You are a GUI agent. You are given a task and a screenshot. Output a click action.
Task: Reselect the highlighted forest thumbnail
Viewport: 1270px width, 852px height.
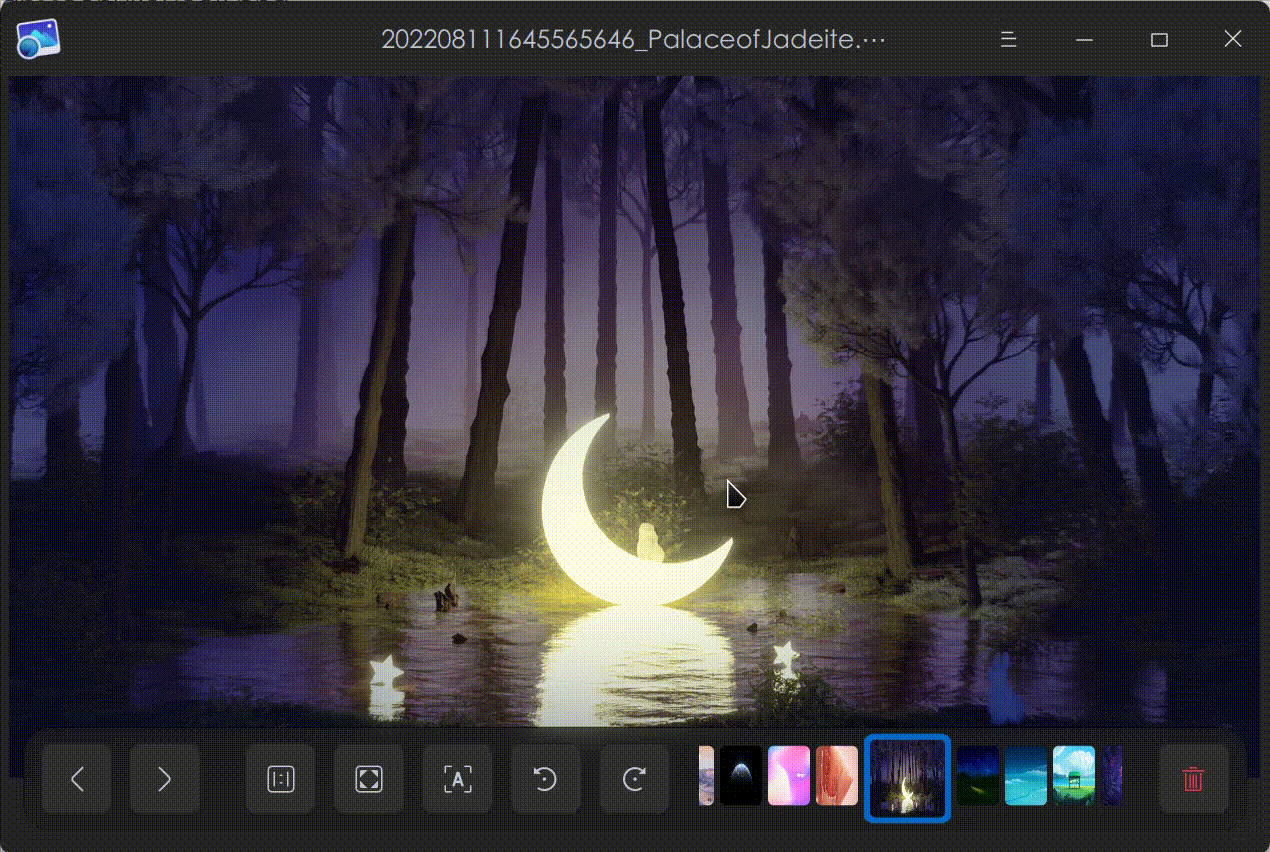(x=906, y=780)
